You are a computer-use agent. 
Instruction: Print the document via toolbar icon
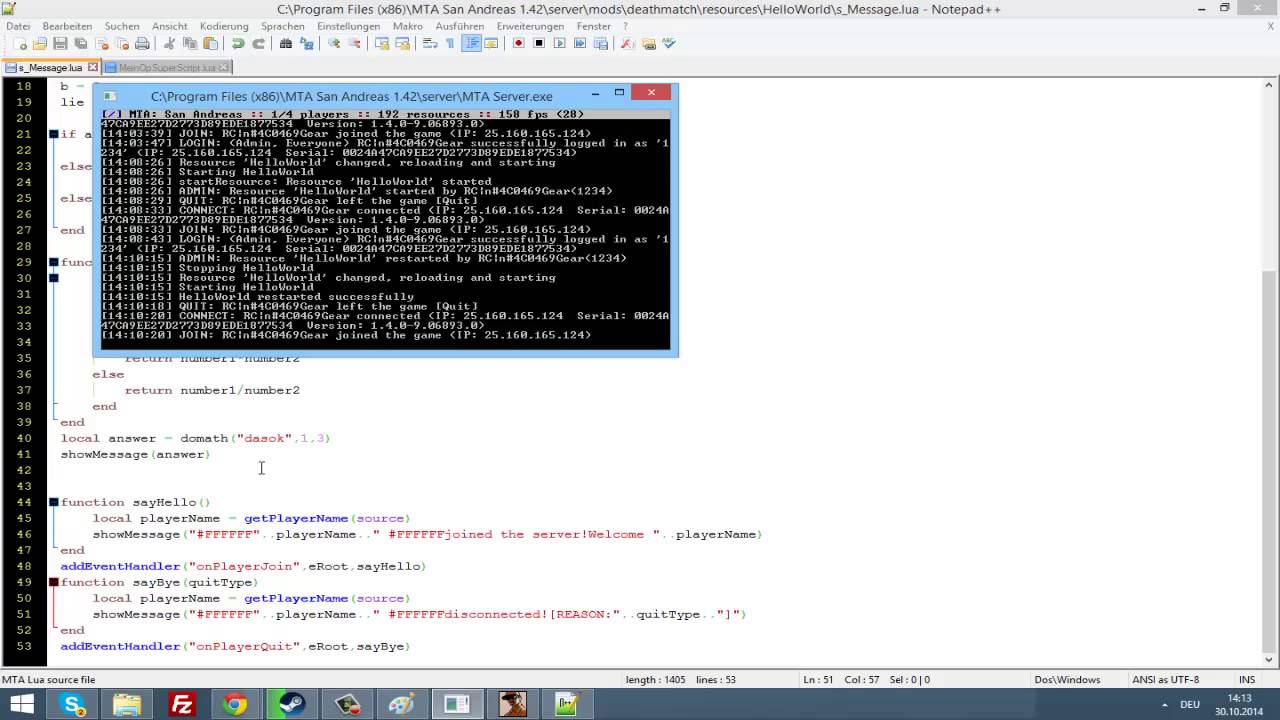142,44
